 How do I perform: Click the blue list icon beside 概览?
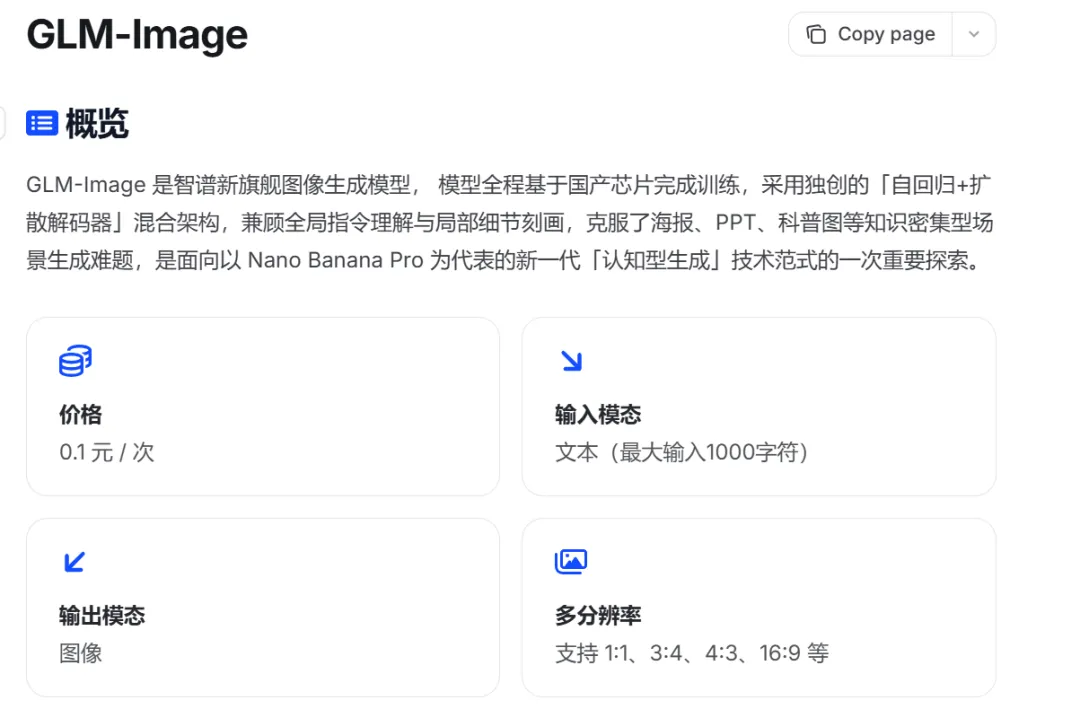(41, 123)
